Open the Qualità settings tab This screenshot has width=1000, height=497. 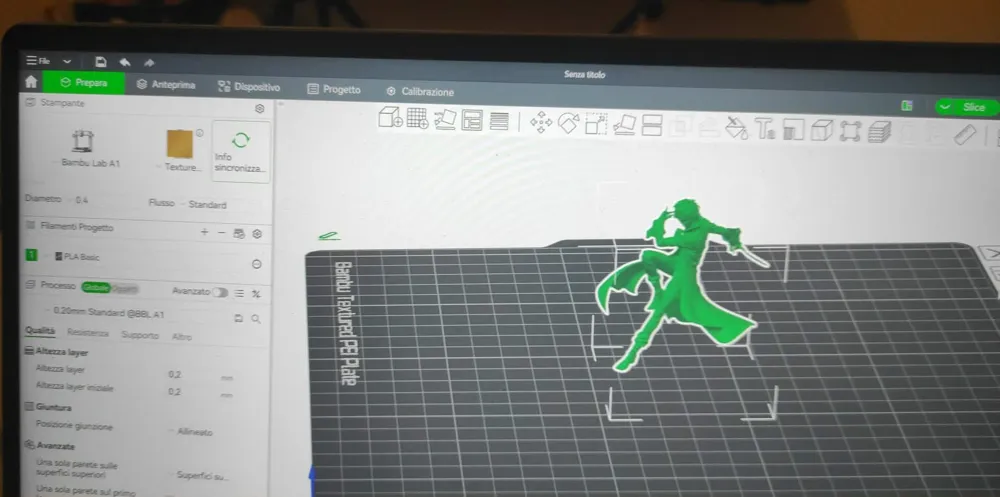pos(40,330)
